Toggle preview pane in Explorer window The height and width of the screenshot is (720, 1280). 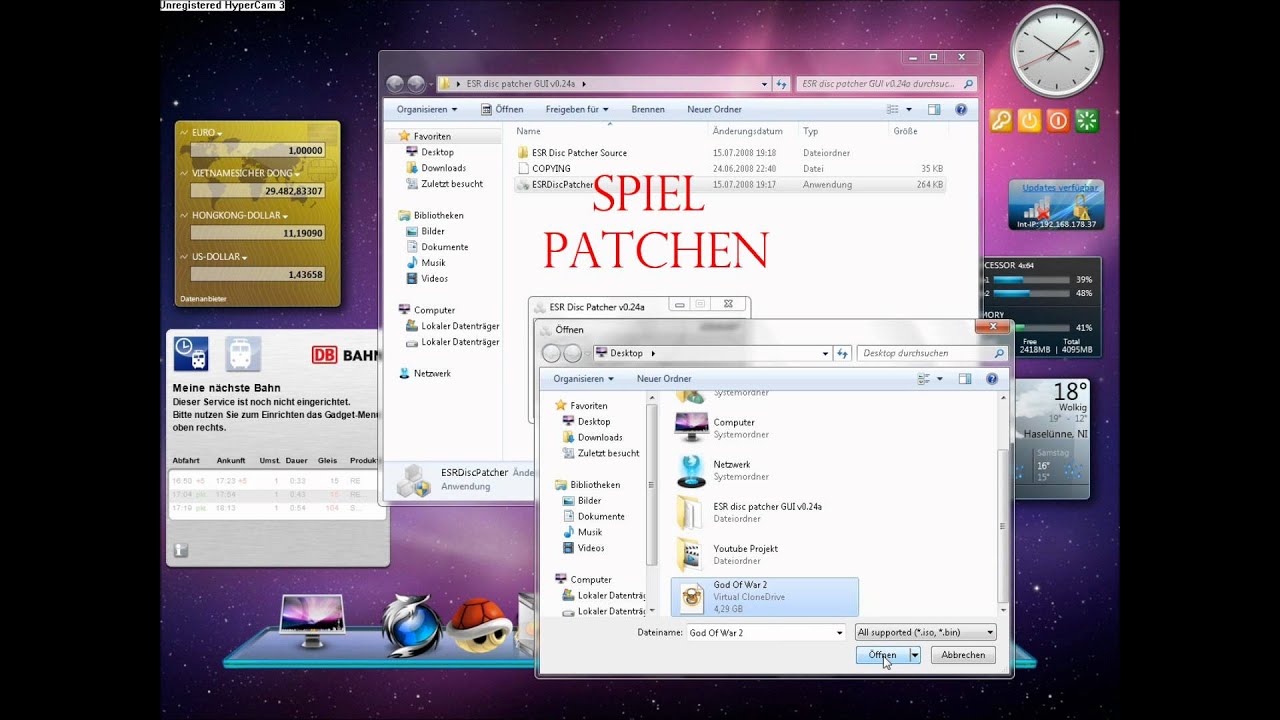tap(934, 109)
